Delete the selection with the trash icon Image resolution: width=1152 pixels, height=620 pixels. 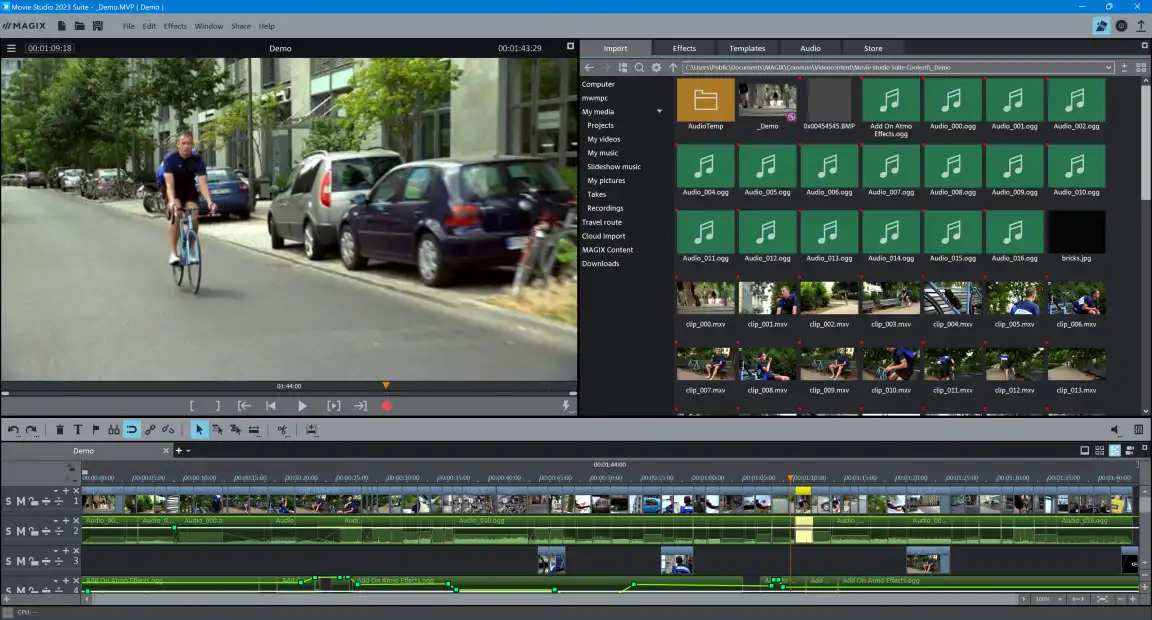click(60, 430)
